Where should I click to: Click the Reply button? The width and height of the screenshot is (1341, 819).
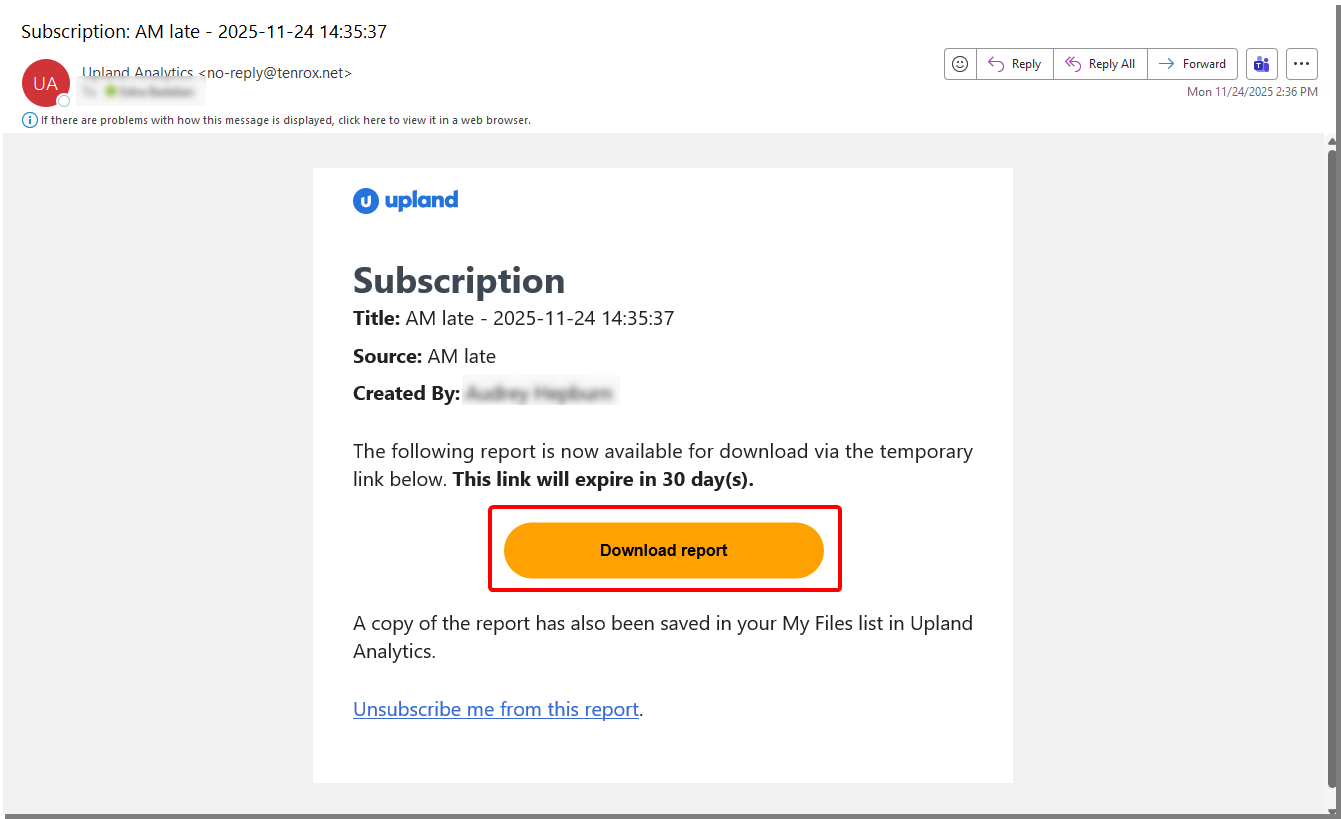[x=1015, y=64]
